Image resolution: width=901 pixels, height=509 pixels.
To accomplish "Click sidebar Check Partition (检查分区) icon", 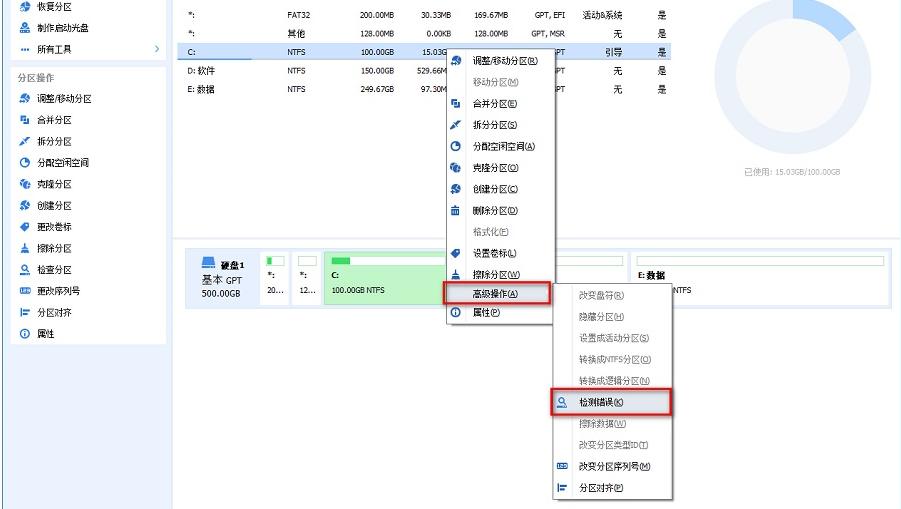I will [x=25, y=269].
